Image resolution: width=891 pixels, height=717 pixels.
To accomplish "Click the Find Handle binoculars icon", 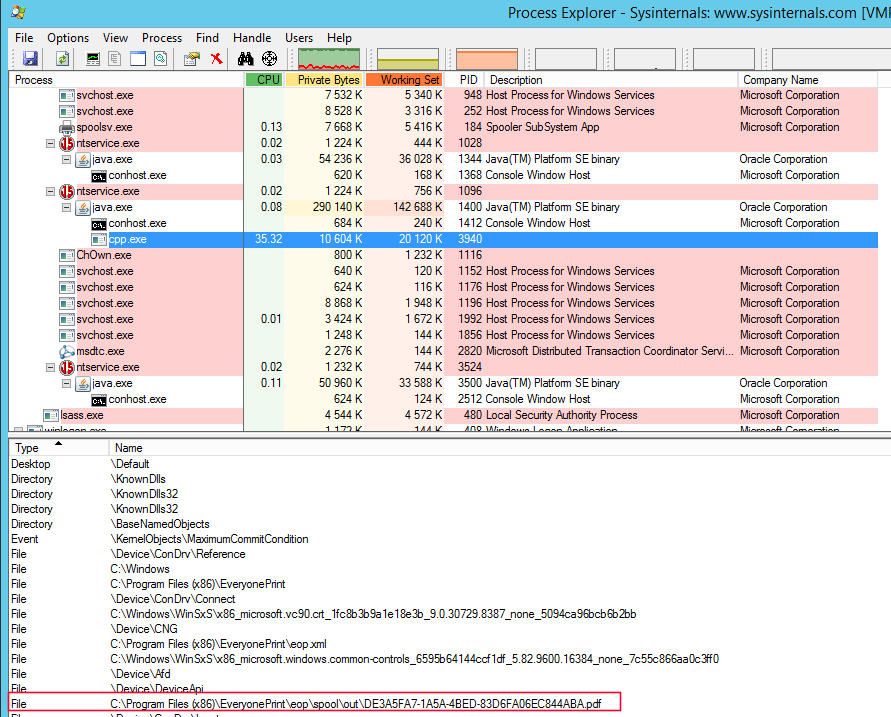I will tap(244, 58).
